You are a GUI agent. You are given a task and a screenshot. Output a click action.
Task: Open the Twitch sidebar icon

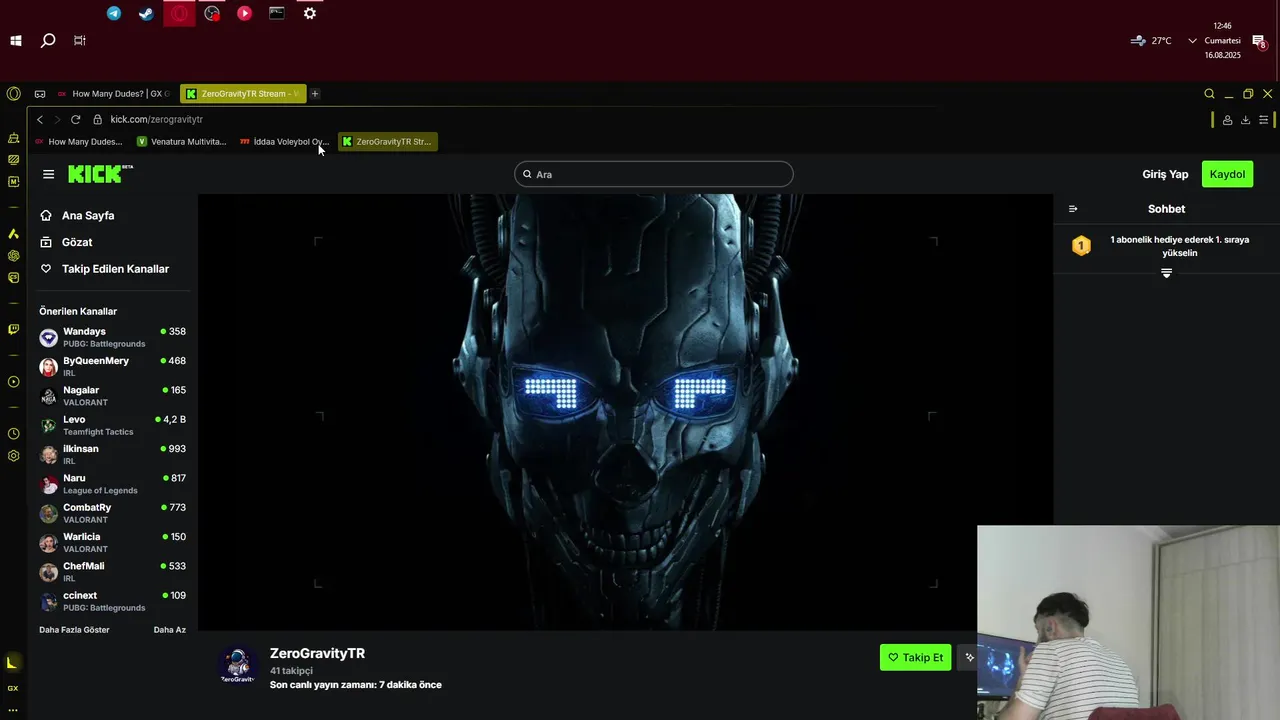click(x=13, y=329)
